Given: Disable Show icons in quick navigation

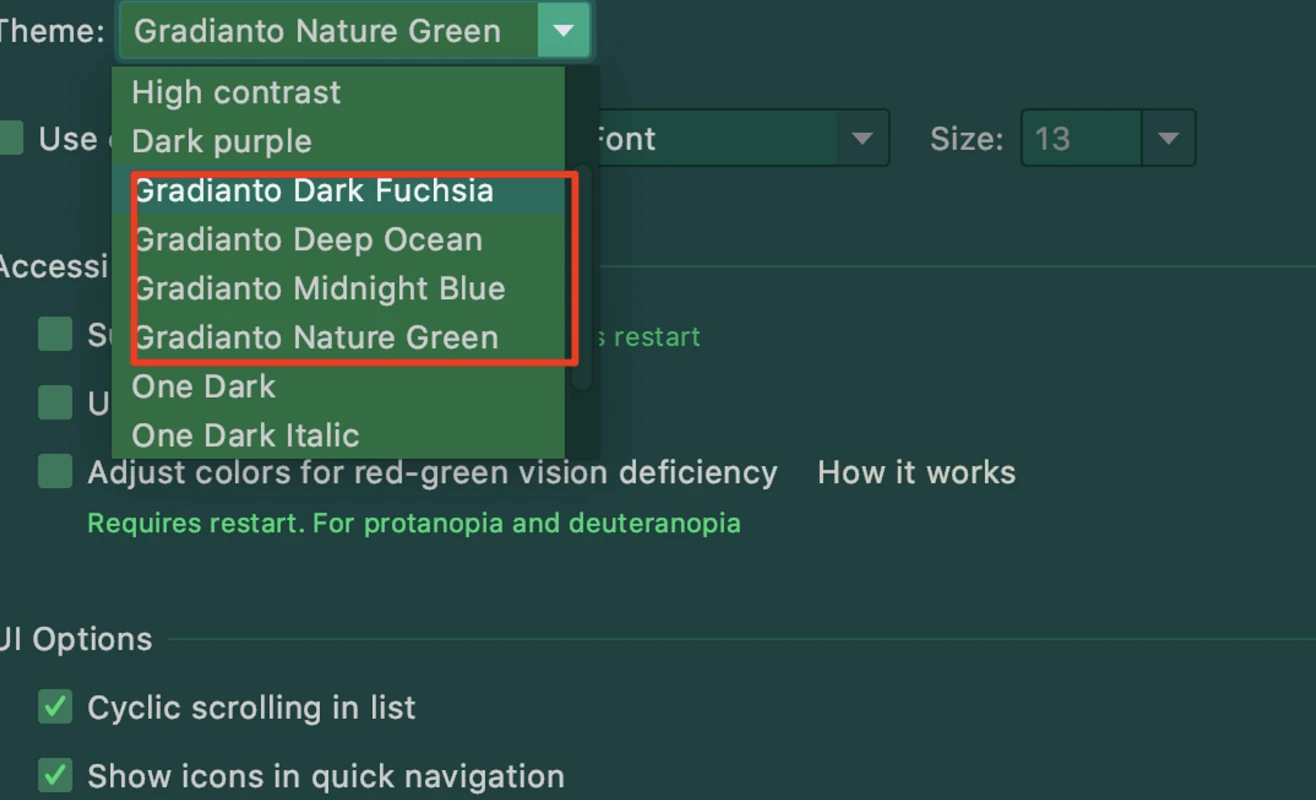Looking at the screenshot, I should (x=55, y=775).
